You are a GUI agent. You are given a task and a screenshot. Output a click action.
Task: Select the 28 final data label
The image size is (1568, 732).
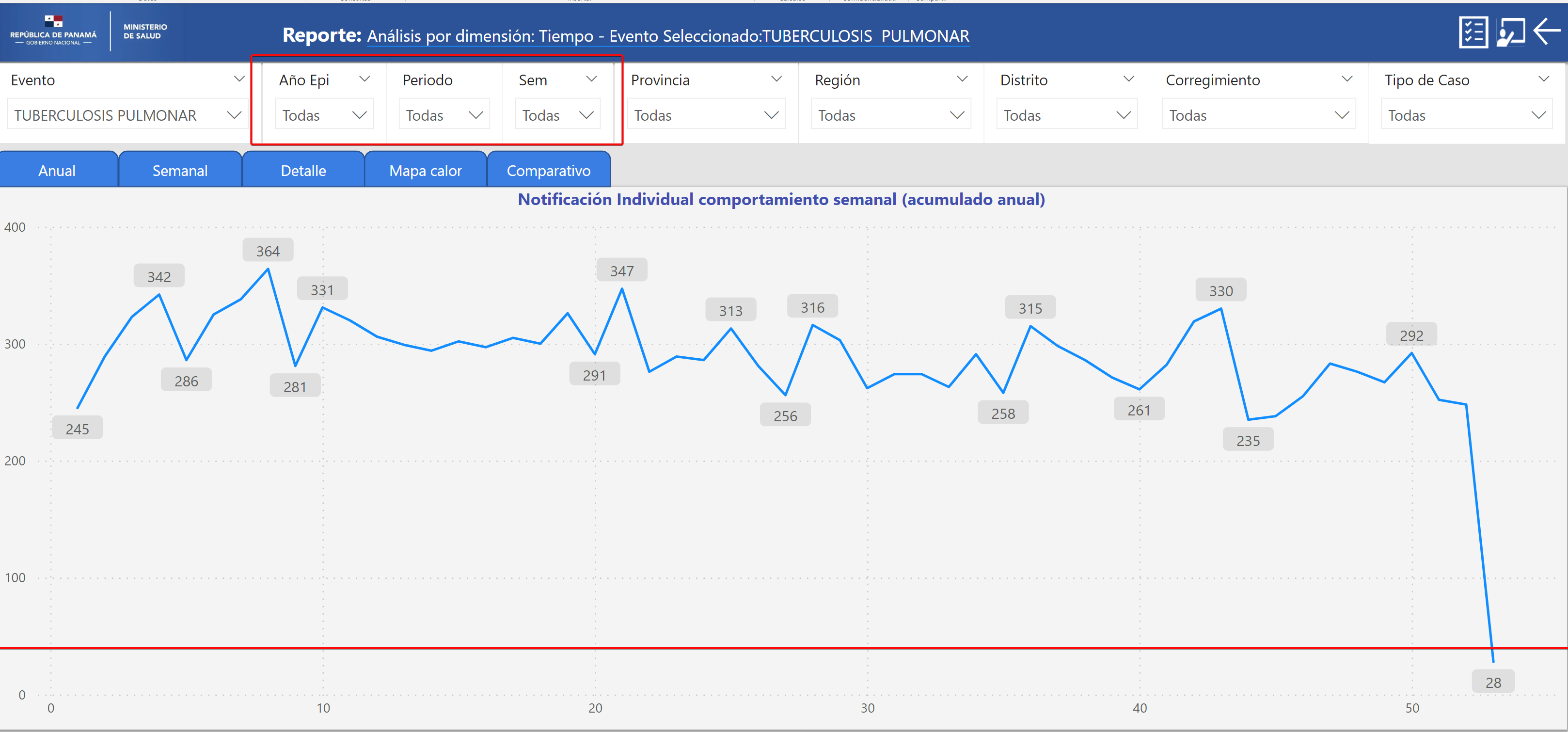pyautogui.click(x=1492, y=682)
